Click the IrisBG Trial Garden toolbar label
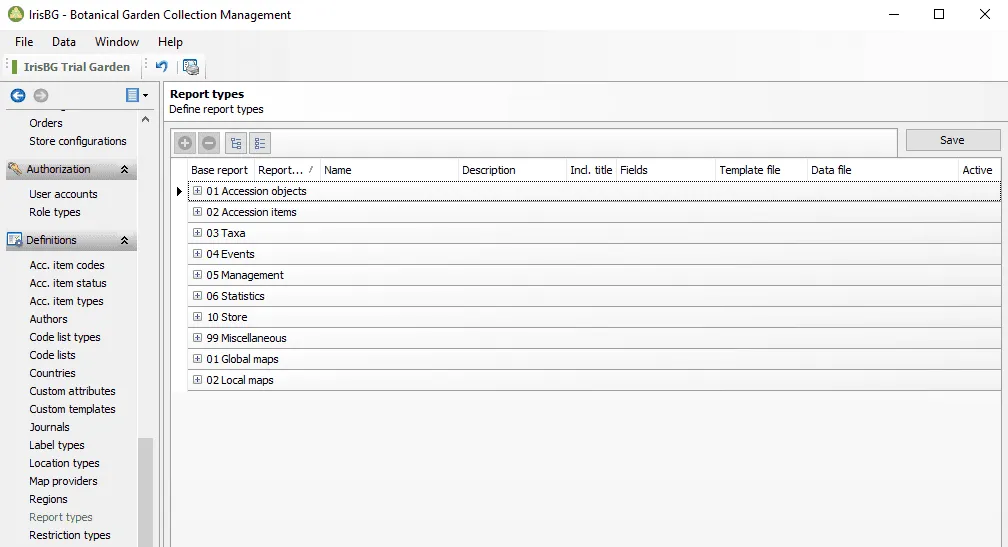This screenshot has width=1008, height=547. [76, 67]
